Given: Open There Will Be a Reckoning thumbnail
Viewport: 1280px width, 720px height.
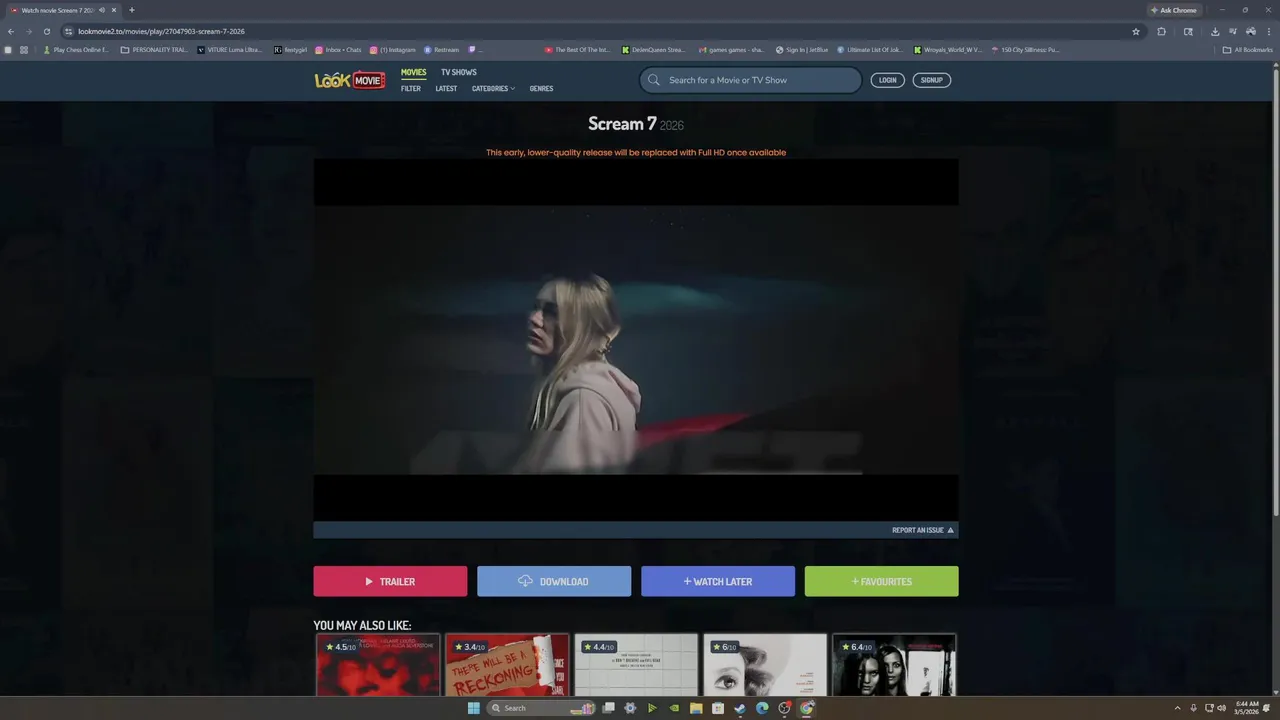Looking at the screenshot, I should pos(507,665).
